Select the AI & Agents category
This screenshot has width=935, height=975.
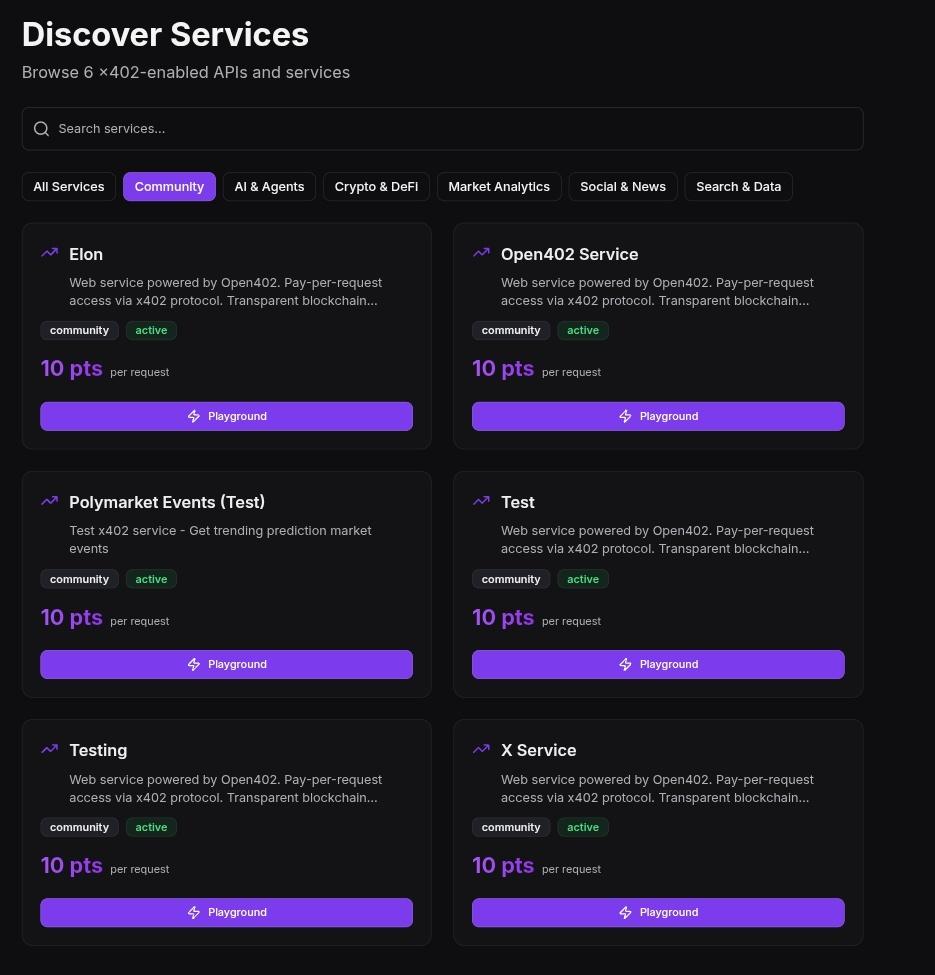[269, 186]
